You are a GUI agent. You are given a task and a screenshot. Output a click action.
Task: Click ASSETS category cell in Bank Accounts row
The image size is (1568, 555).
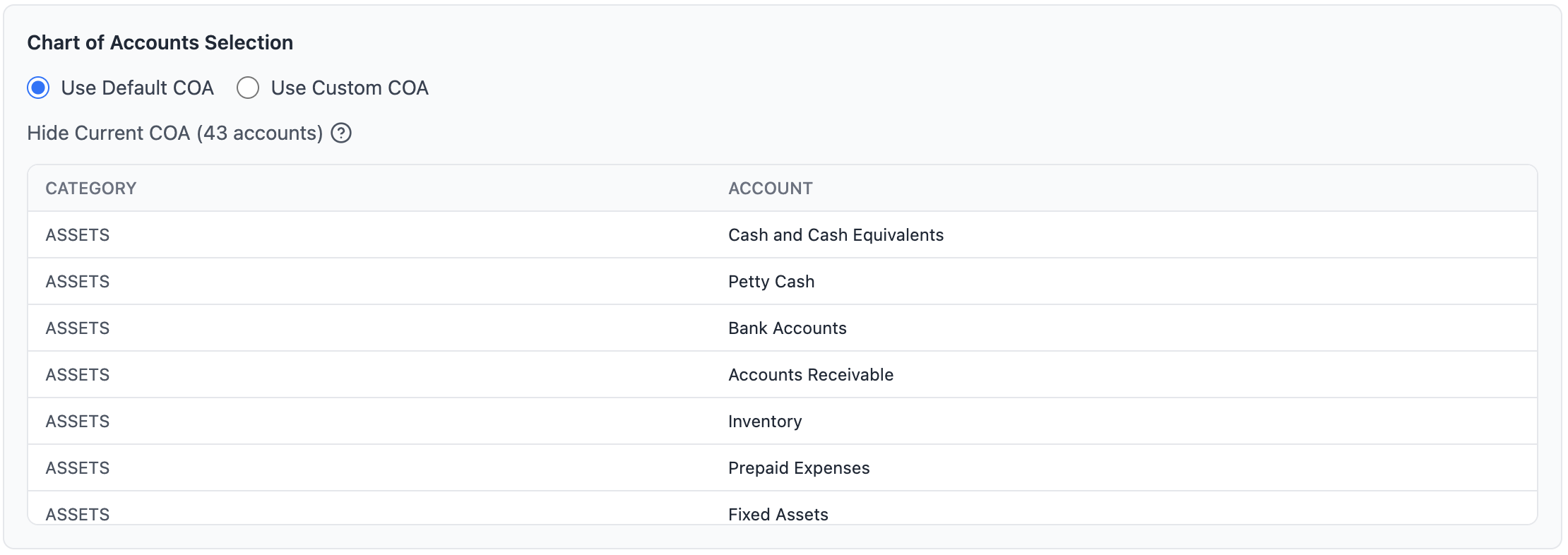[x=78, y=328]
